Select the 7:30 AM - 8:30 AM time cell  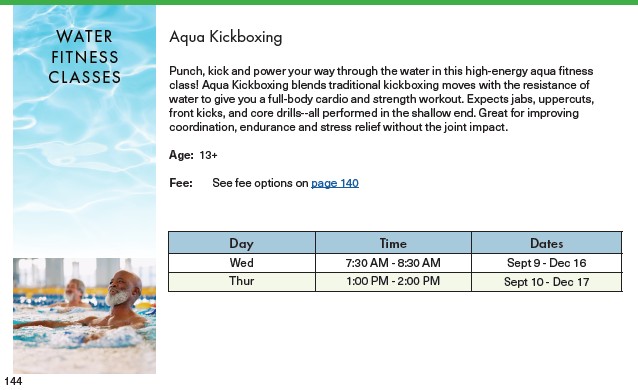click(393, 263)
